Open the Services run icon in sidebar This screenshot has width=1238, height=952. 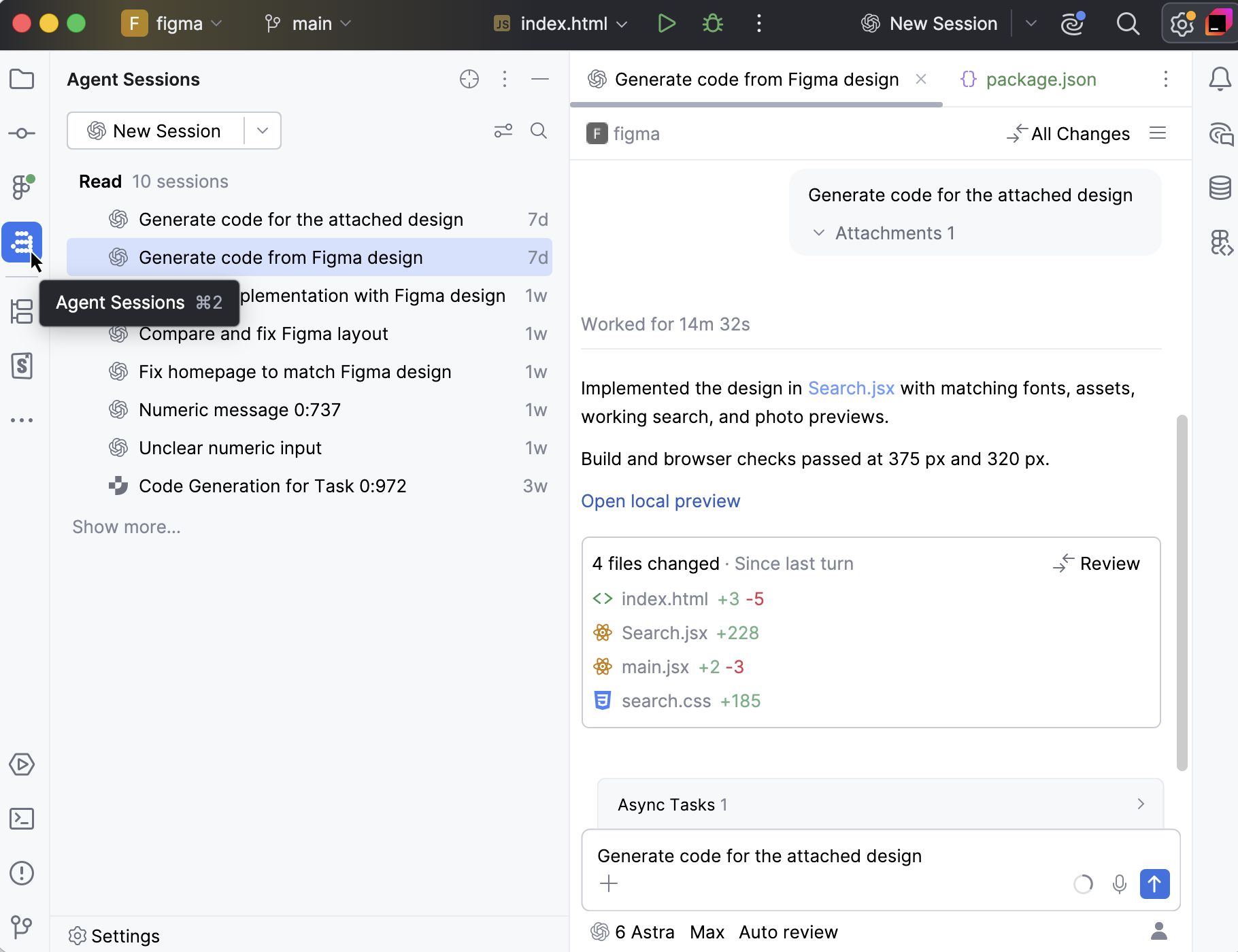click(x=22, y=764)
